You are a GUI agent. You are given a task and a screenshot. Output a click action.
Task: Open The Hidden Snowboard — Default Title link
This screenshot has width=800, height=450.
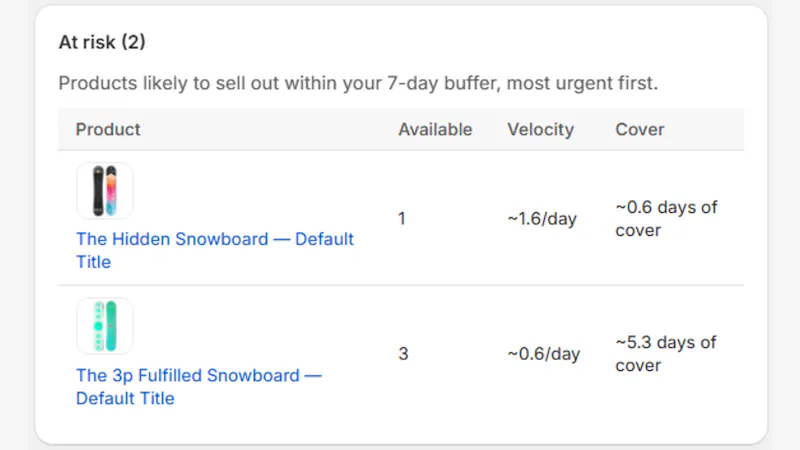click(x=214, y=251)
